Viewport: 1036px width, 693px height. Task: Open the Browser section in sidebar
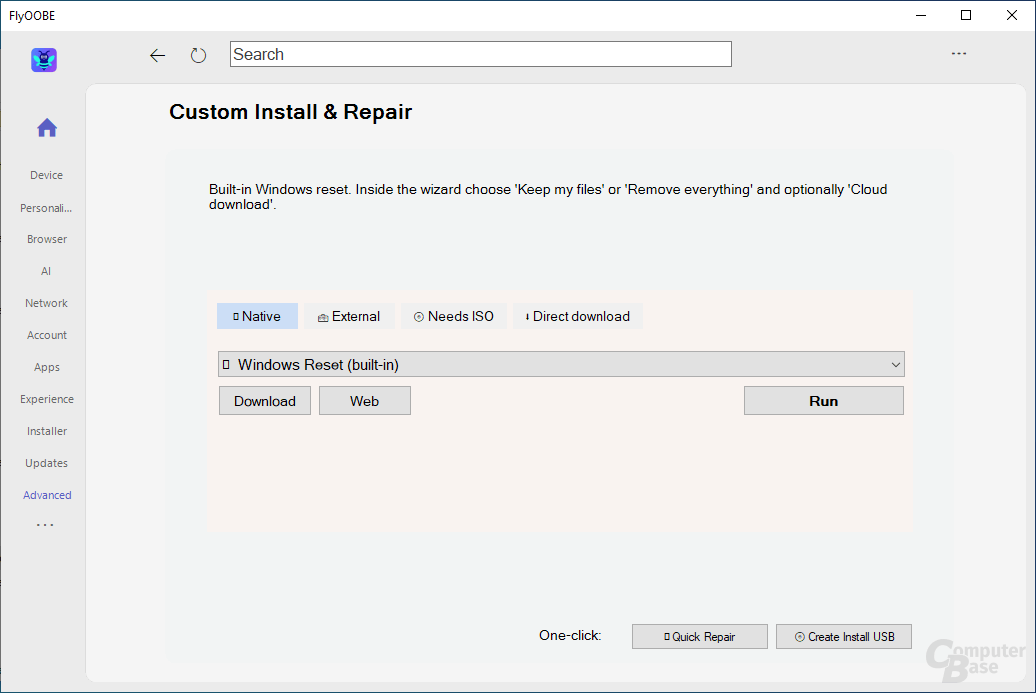[47, 239]
